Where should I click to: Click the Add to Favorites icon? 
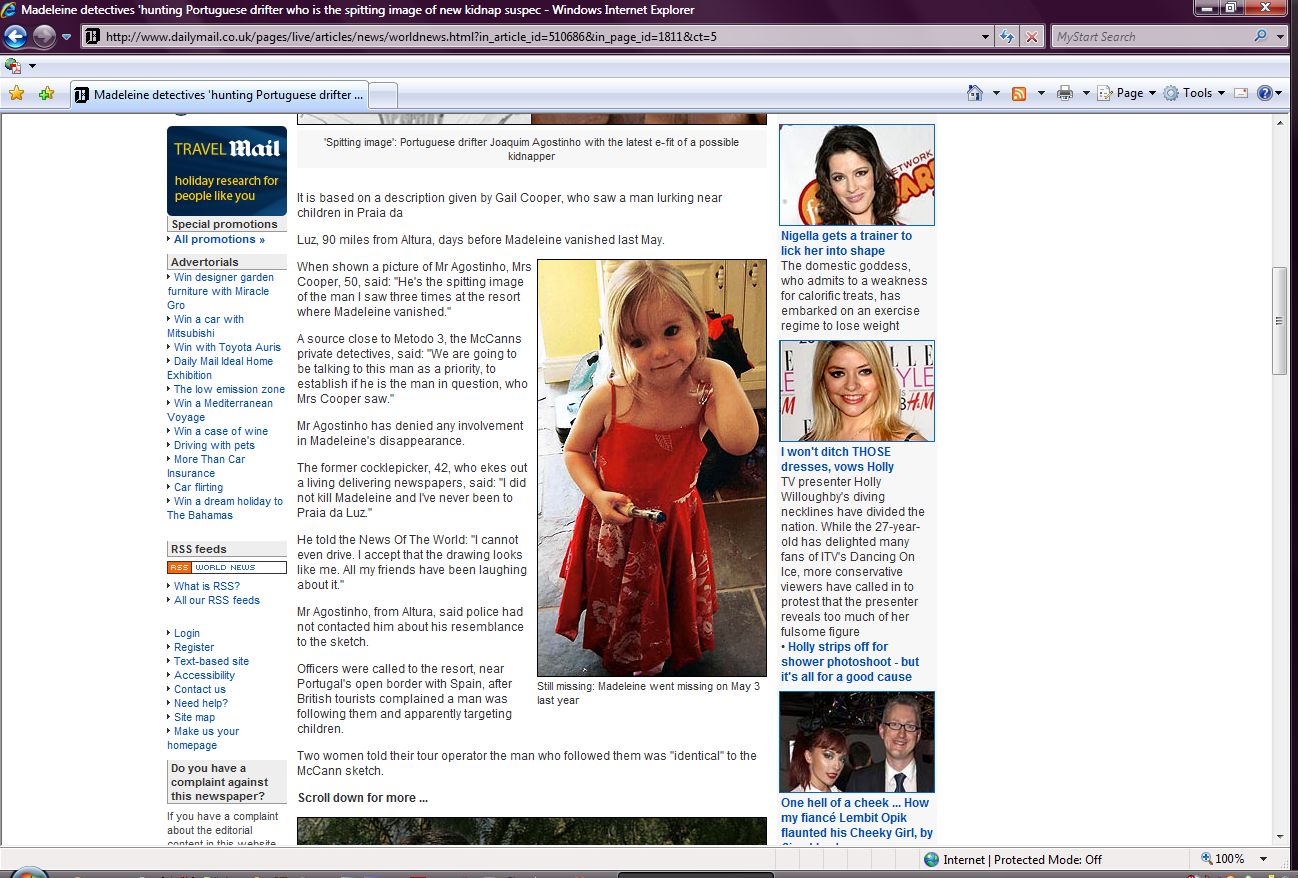(46, 94)
